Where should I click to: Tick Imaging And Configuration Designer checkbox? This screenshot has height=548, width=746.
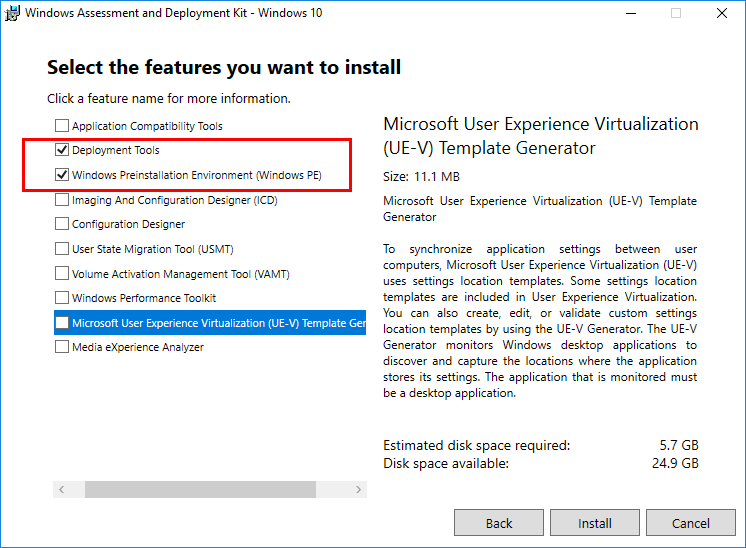[62, 200]
